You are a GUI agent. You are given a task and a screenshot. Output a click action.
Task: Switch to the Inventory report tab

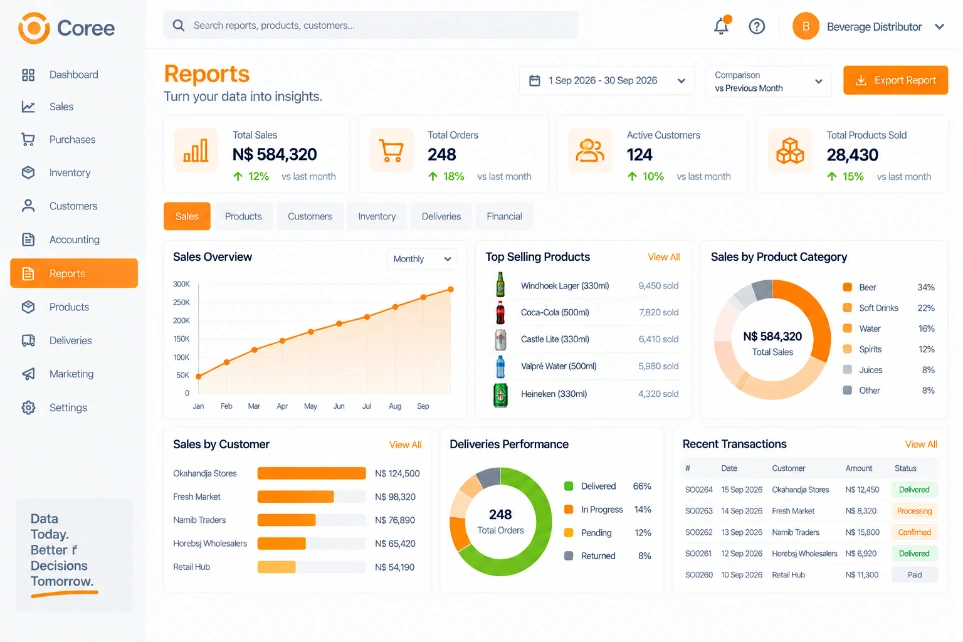[x=376, y=216]
